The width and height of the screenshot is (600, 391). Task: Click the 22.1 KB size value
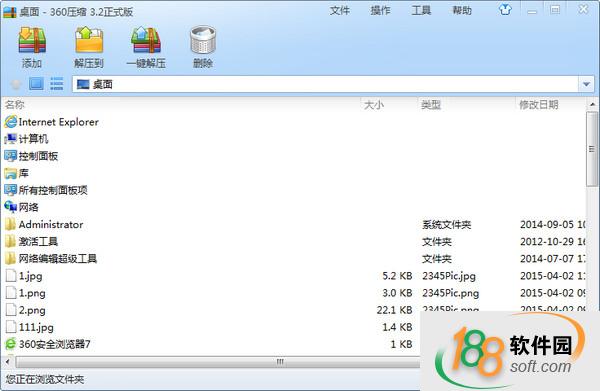[394, 310]
